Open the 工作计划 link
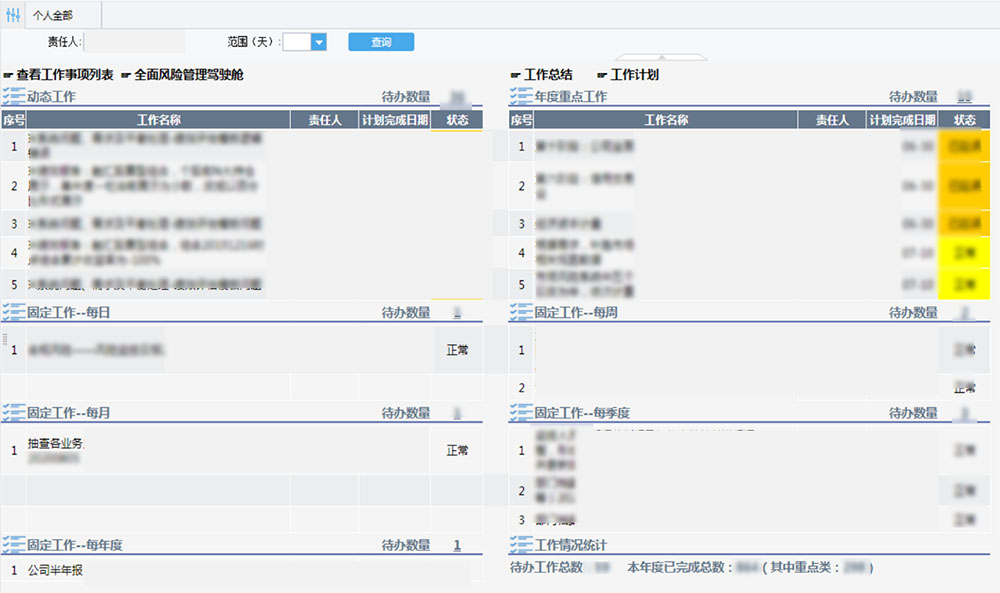The image size is (1000, 593). (634, 75)
